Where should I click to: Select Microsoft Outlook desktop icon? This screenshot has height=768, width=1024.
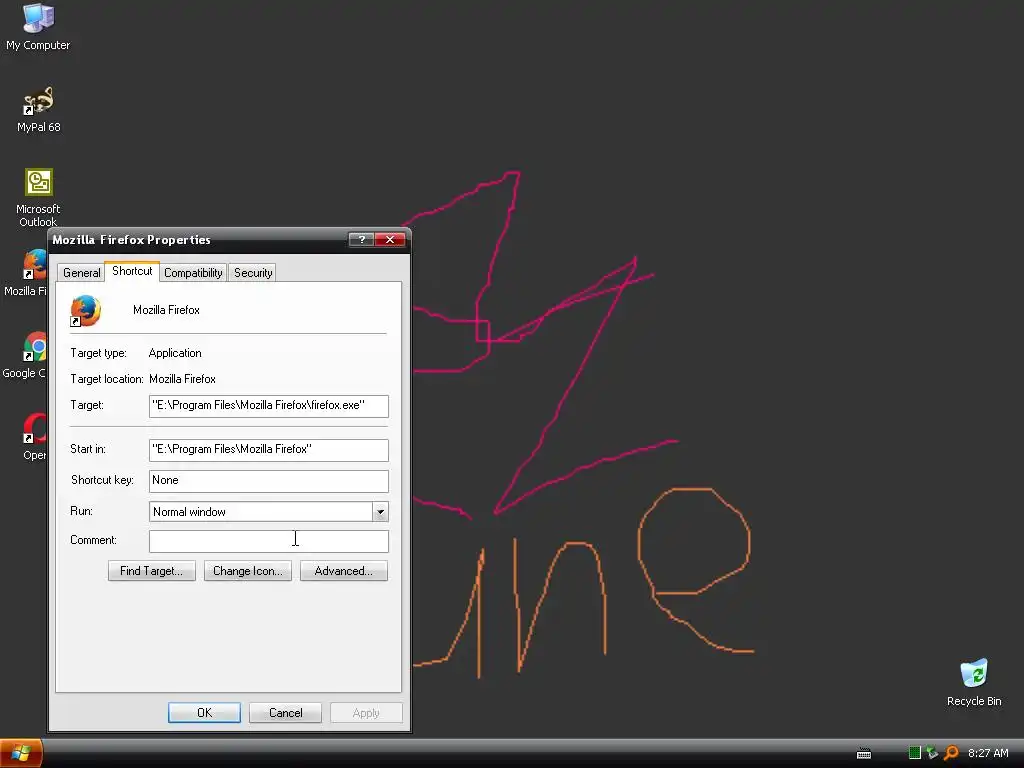[38, 197]
